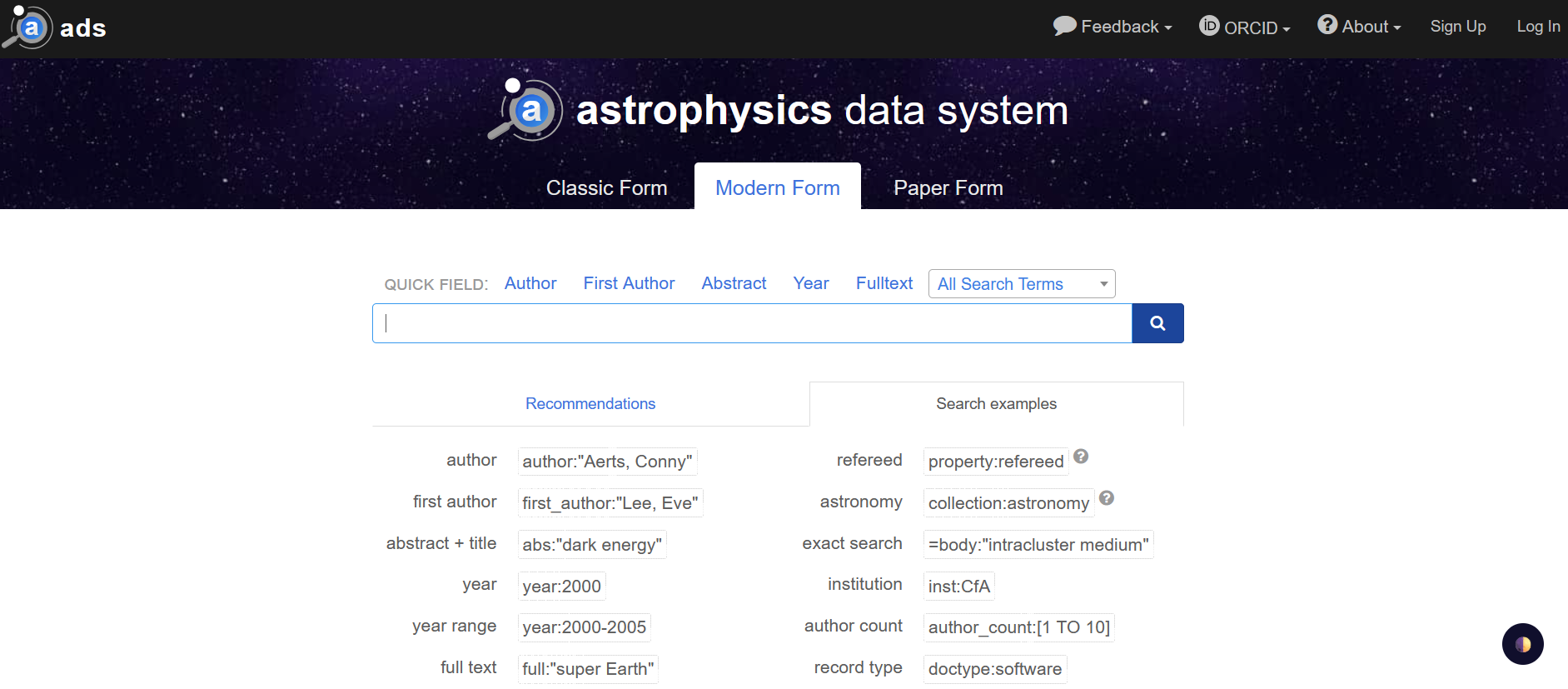1568x689 pixels.
Task: Select the Recommendations tab
Action: tap(590, 404)
